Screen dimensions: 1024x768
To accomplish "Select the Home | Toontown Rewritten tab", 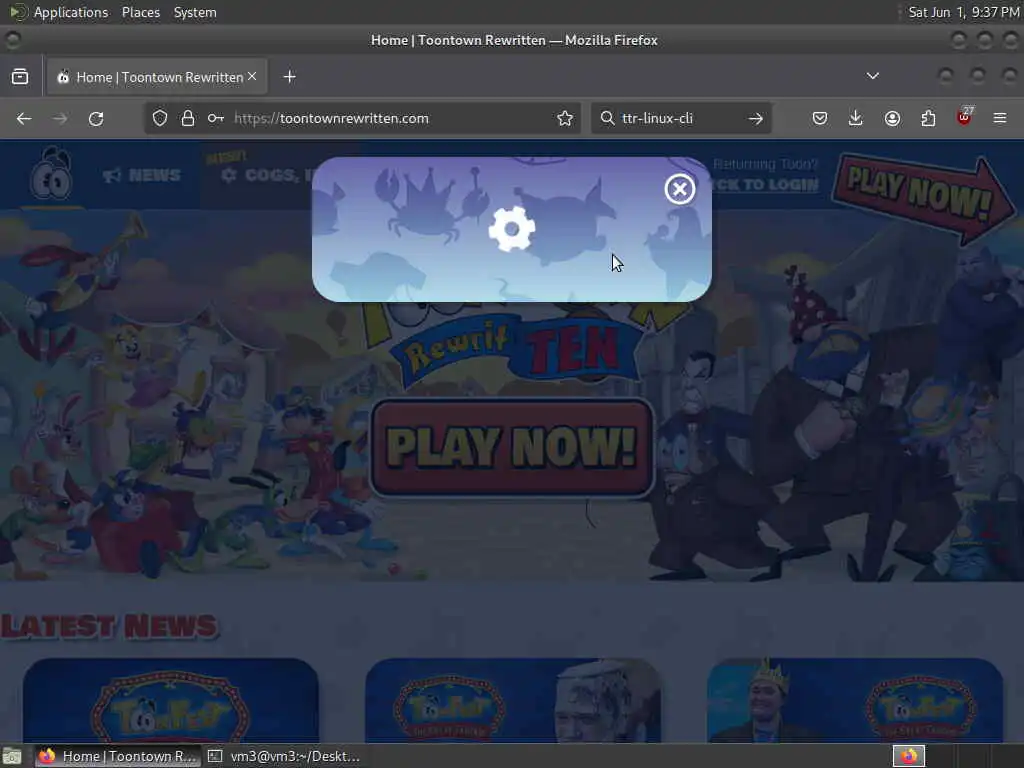I will (157, 77).
